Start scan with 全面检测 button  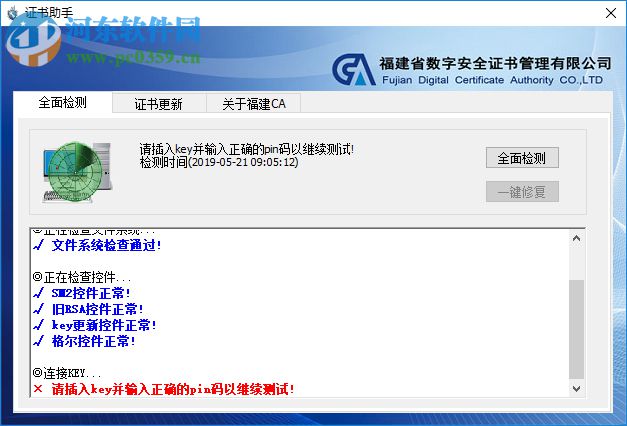(522, 158)
